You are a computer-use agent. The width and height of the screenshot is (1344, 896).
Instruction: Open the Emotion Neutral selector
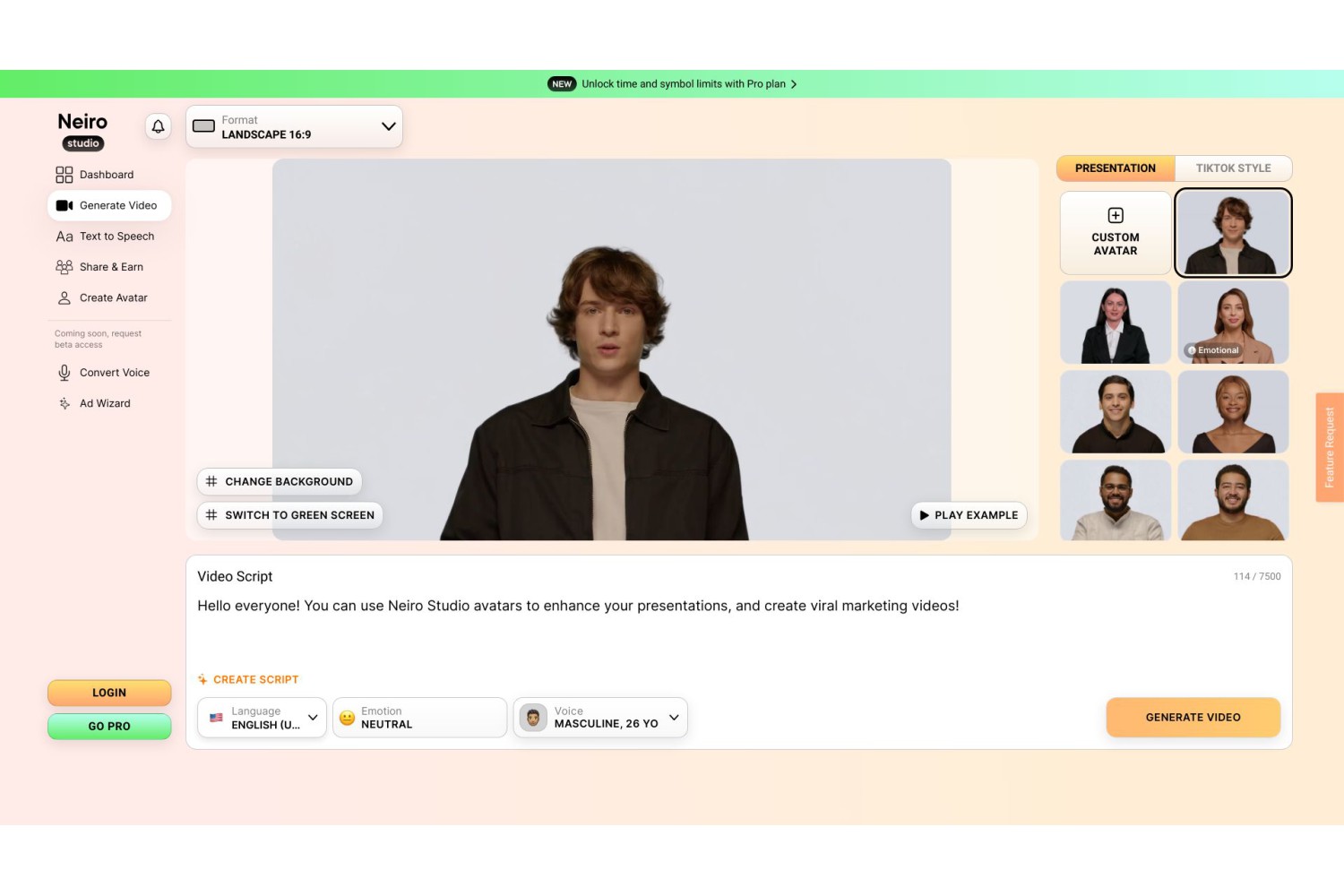click(x=419, y=718)
